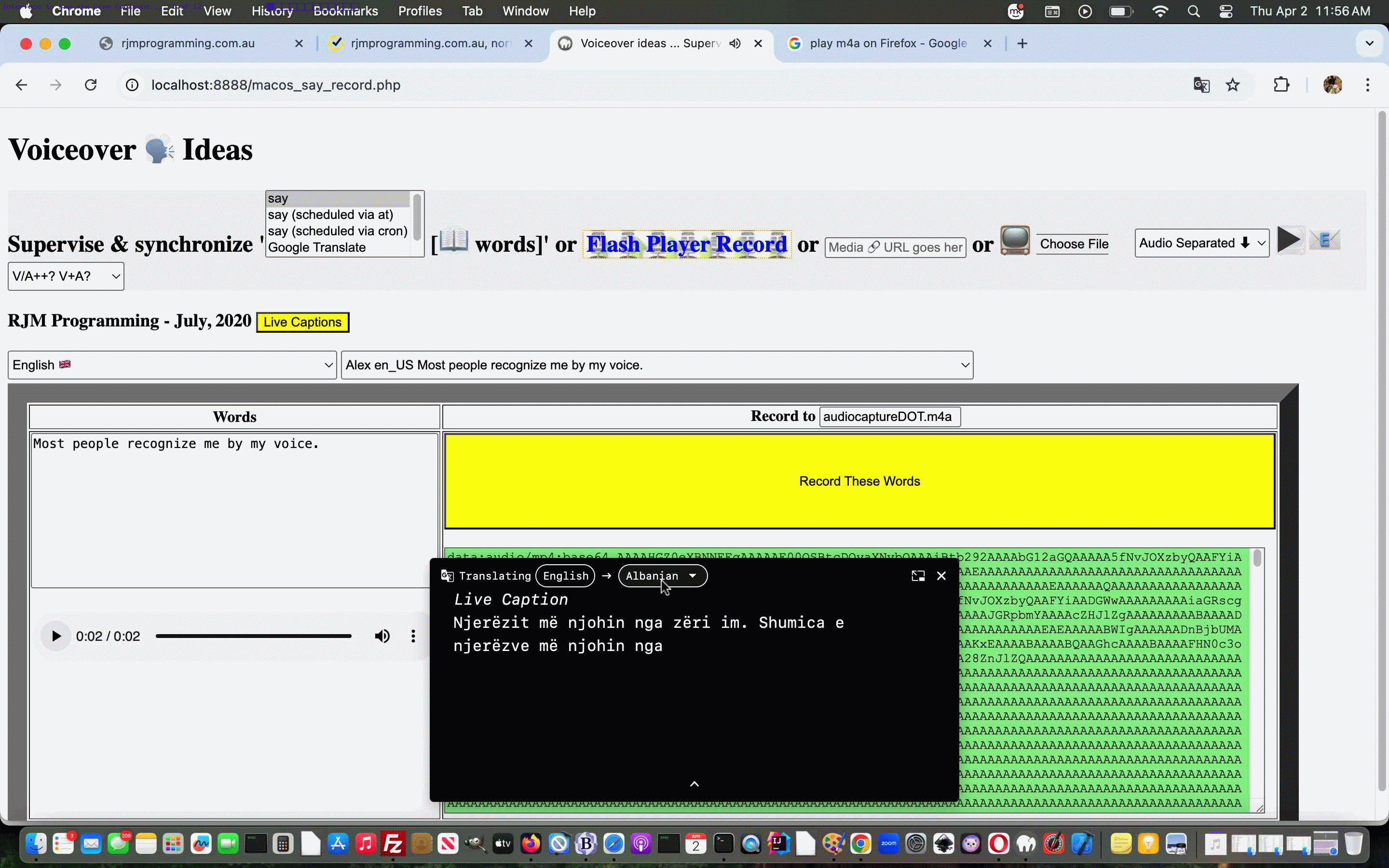Mute the Voiceover ideas tab audio
This screenshot has height=868, width=1389.
click(x=735, y=43)
